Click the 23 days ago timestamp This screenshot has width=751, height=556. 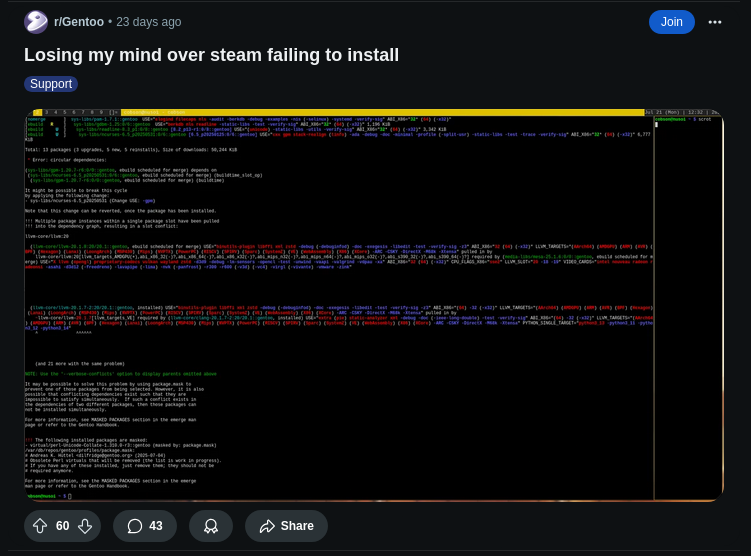click(x=148, y=22)
